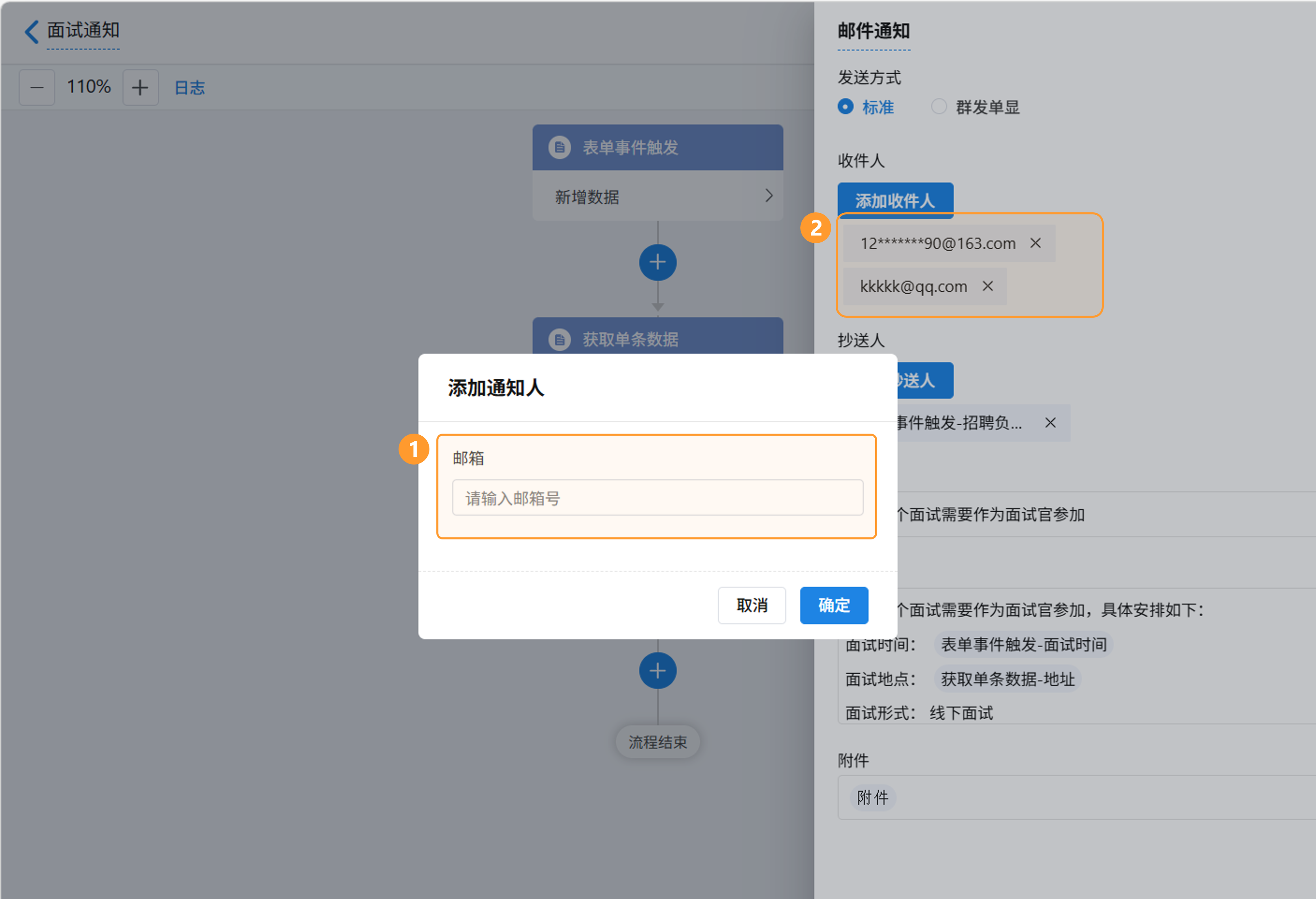Remove recipient kkkkk@qq.com
This screenshot has height=899, width=1316.
pos(987,287)
